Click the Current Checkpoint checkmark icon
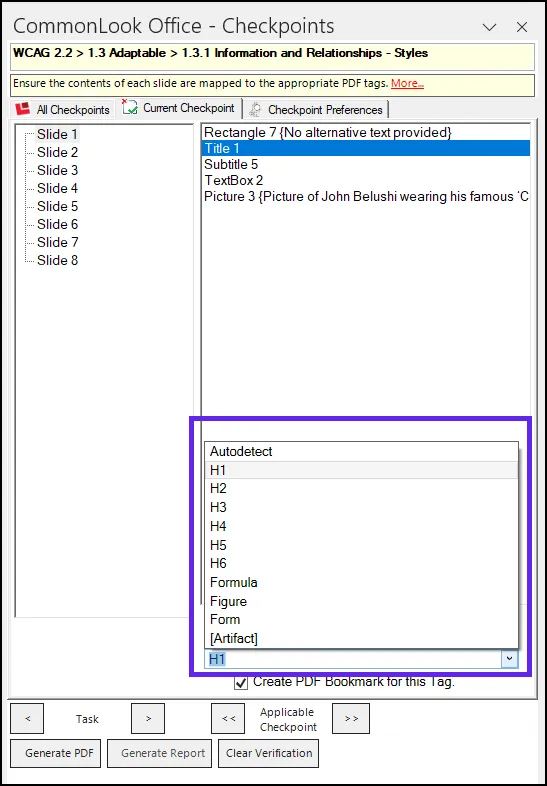 pos(129,107)
